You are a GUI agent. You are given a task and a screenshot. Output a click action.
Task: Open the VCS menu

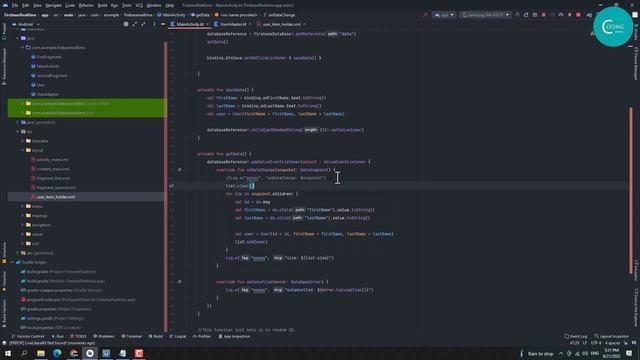[139, 5]
